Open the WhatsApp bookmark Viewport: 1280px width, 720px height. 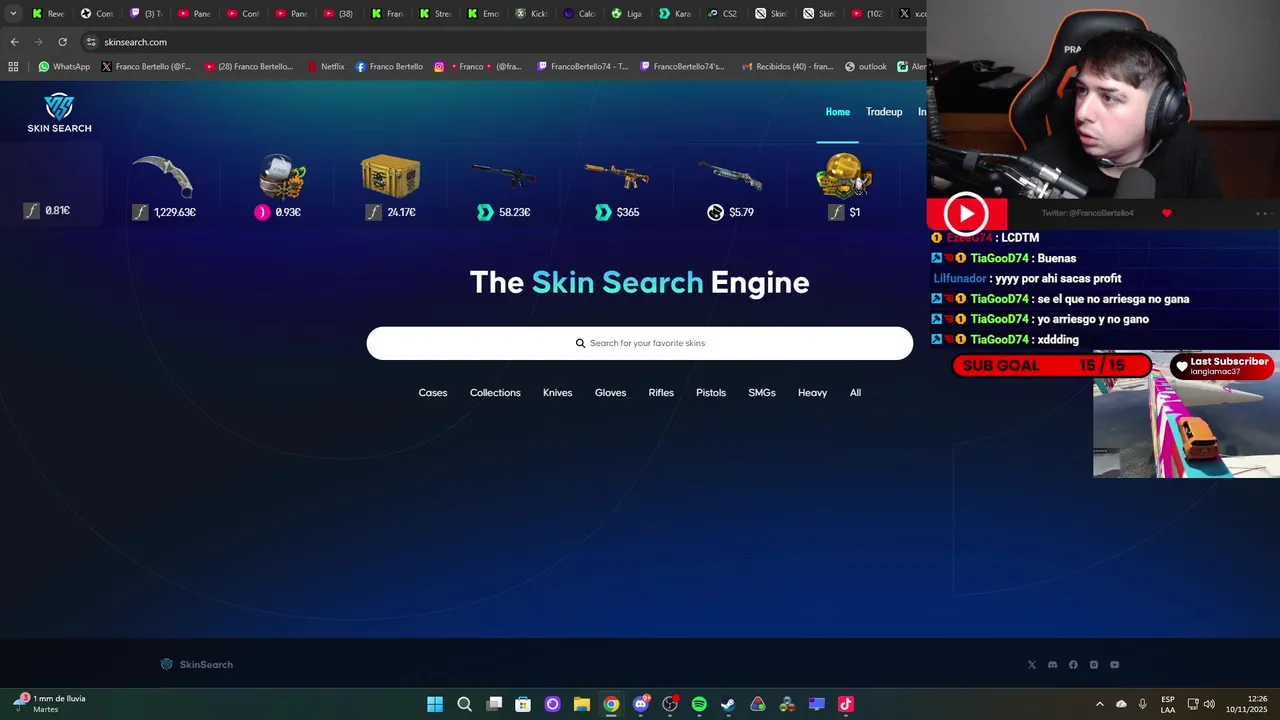64,67
